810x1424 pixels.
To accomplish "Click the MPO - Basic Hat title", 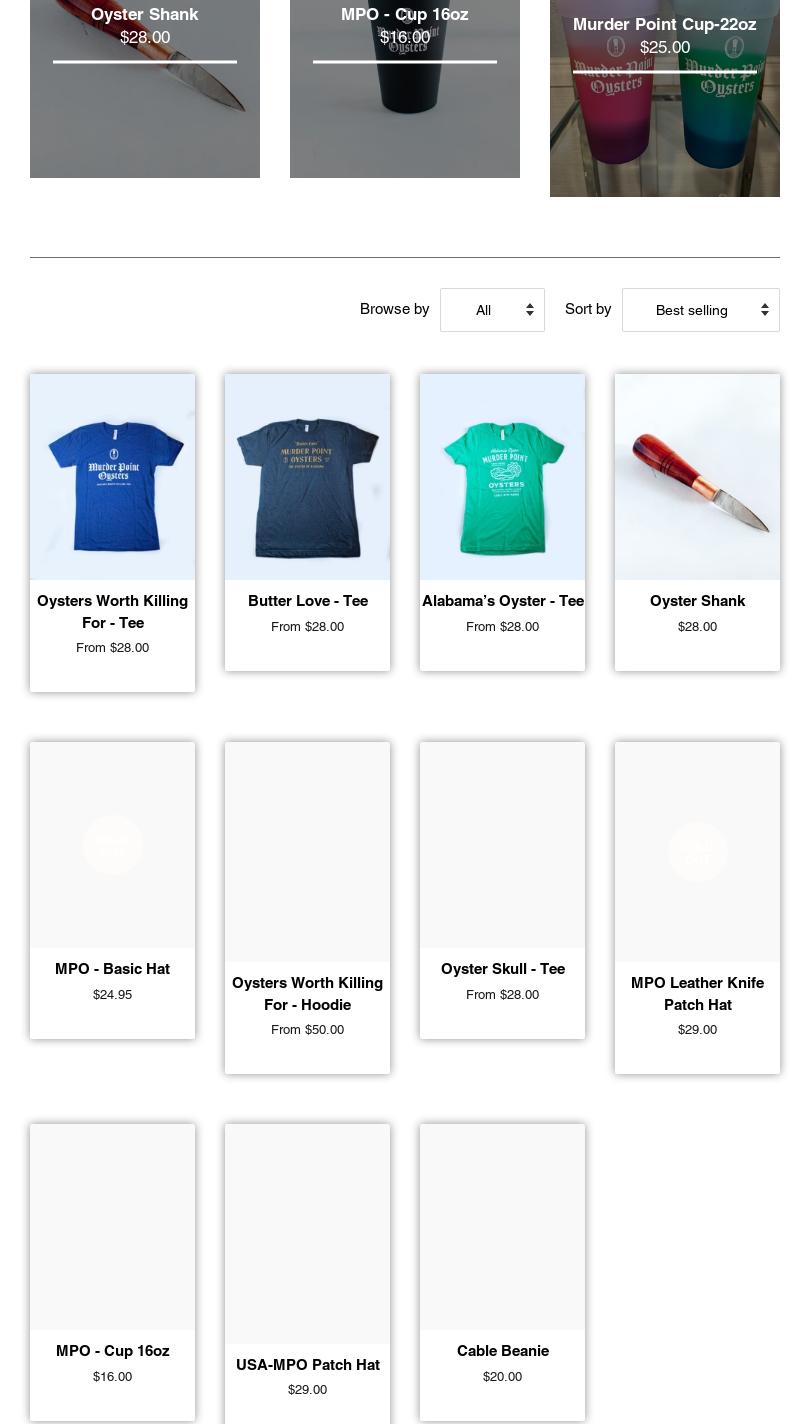I will click(112, 969).
